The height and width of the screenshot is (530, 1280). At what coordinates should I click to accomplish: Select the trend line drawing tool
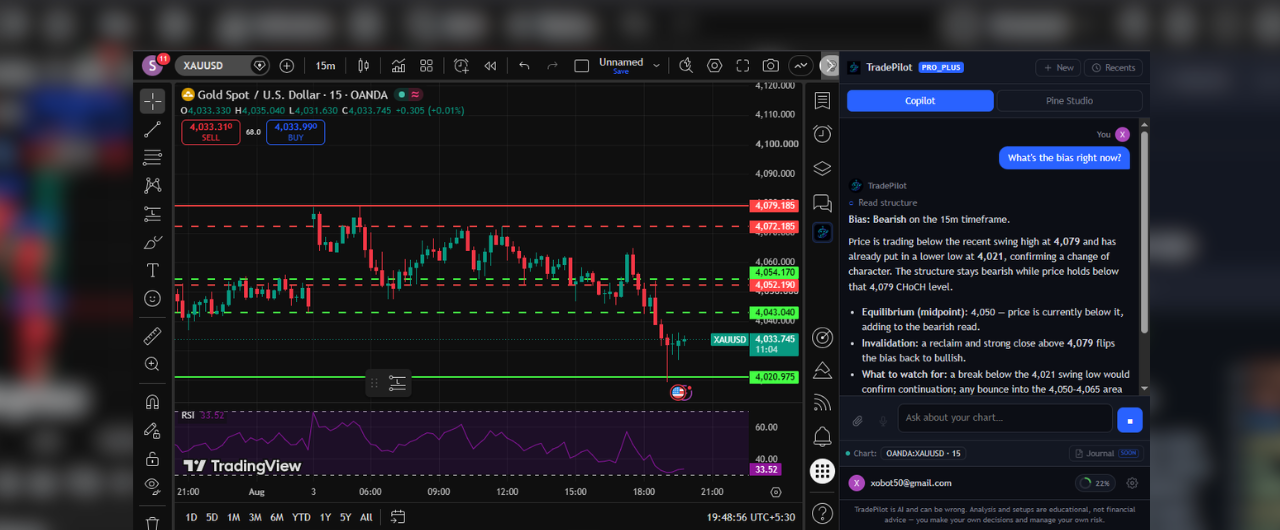pos(152,129)
